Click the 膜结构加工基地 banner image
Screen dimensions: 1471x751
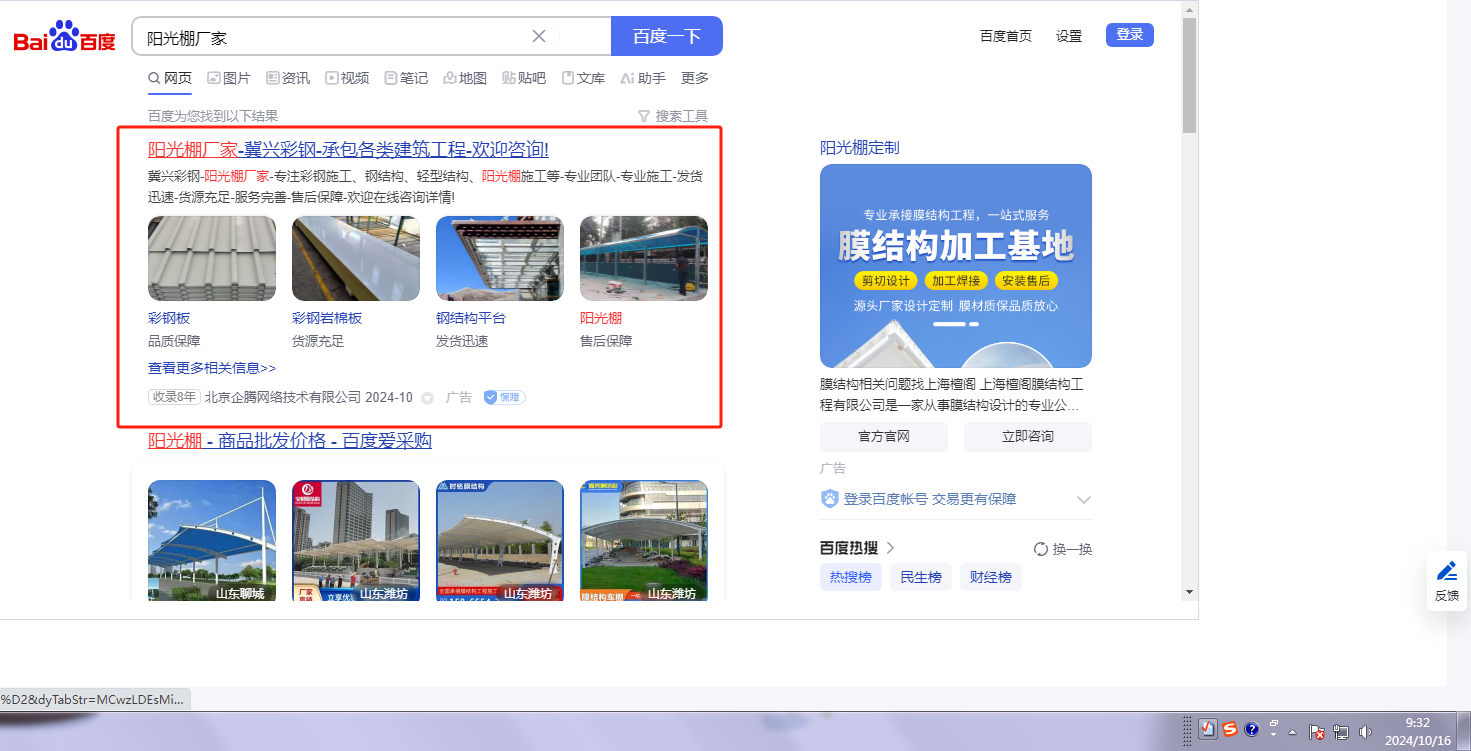tap(956, 266)
